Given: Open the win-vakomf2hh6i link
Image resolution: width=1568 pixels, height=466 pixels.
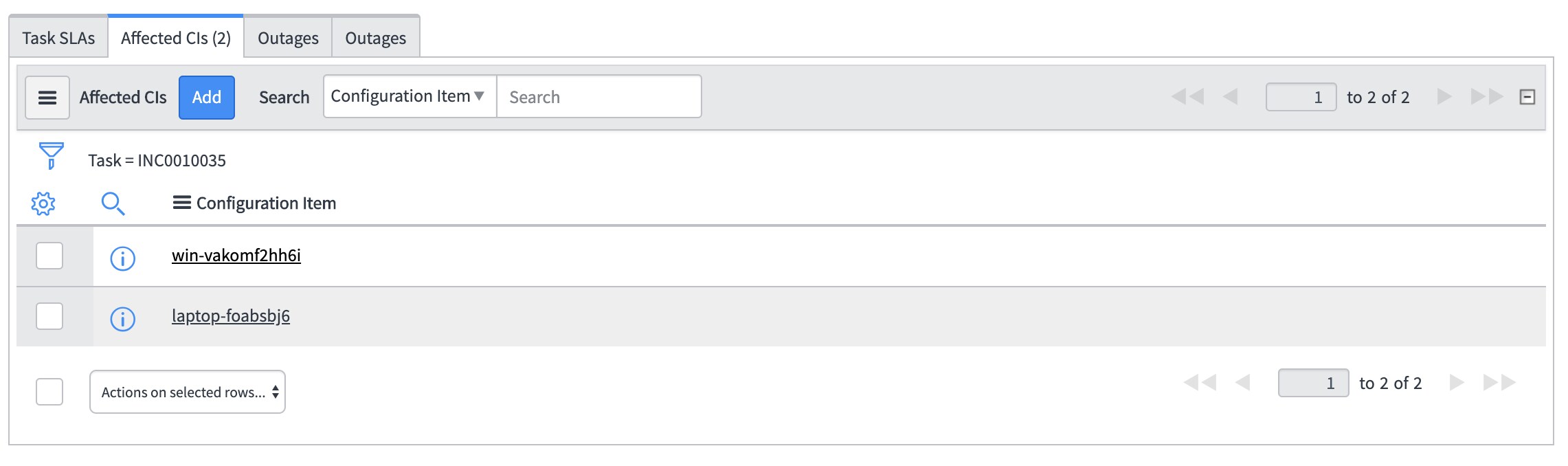Looking at the screenshot, I should tap(236, 256).
